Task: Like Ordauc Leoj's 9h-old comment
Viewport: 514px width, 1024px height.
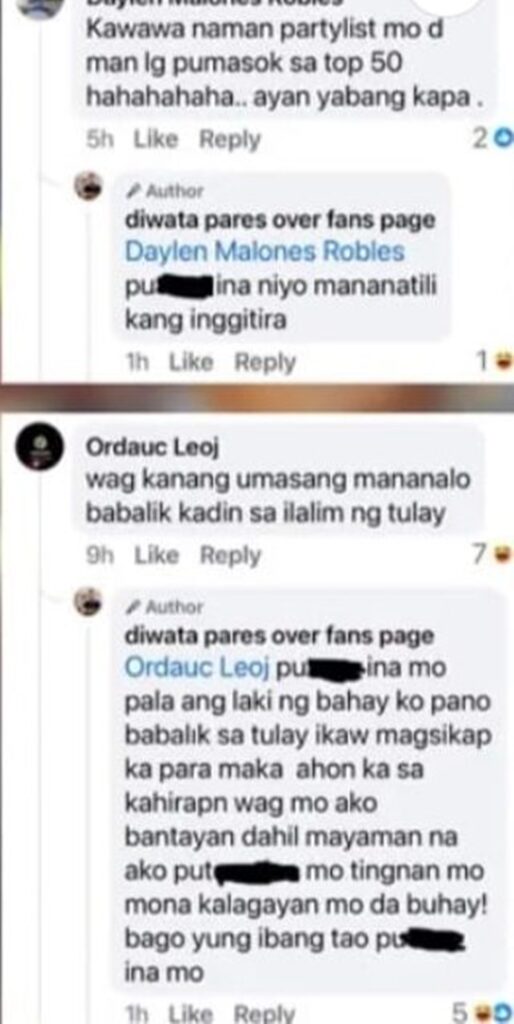Action: [156, 555]
